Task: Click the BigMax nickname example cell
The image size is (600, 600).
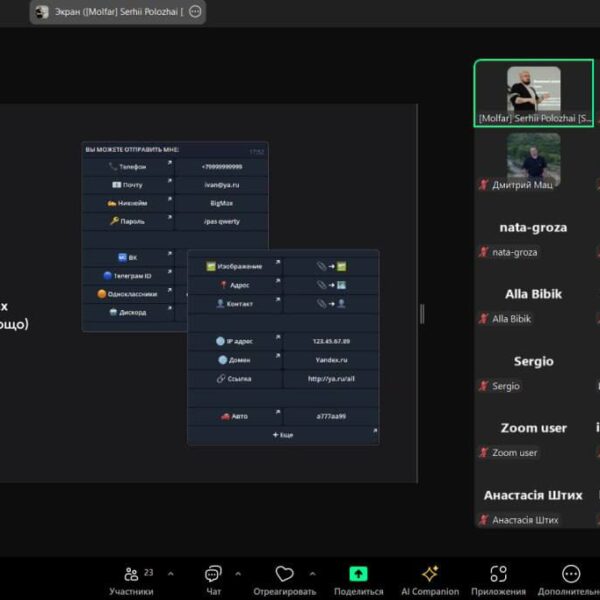Action: [222, 203]
